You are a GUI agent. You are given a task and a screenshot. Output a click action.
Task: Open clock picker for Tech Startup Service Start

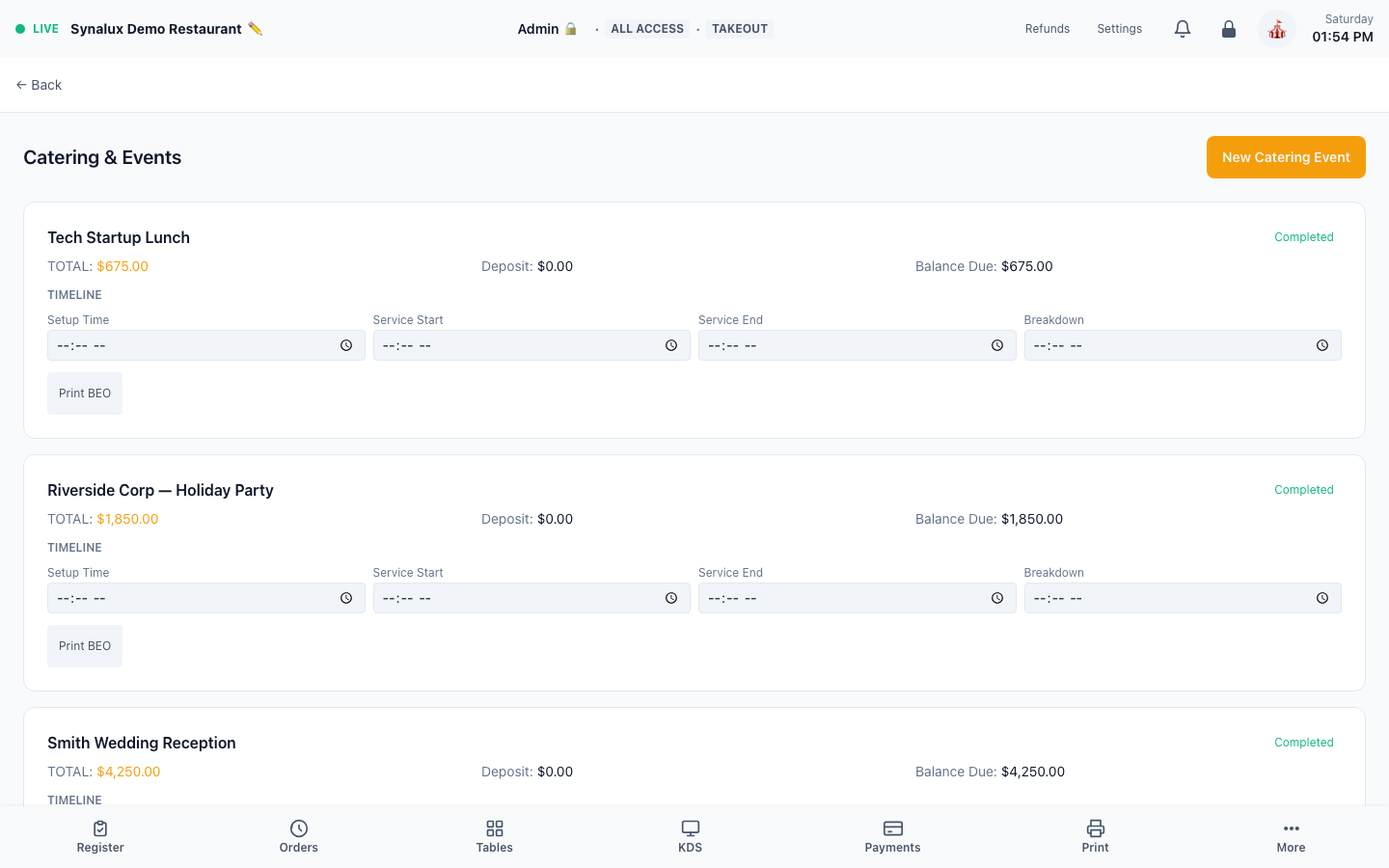[671, 345]
